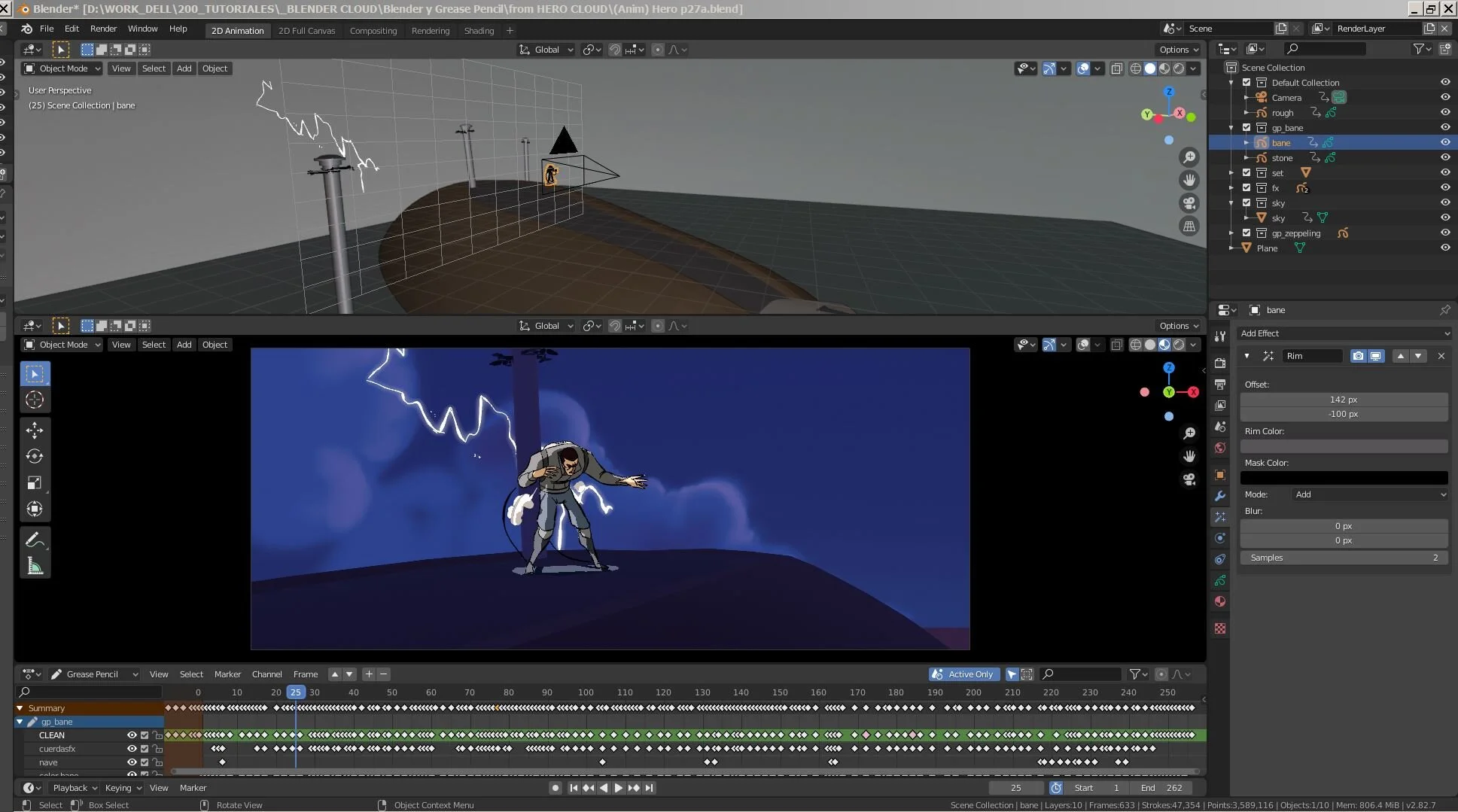Open the Playback dropdown
The image size is (1458, 812).
[75, 788]
